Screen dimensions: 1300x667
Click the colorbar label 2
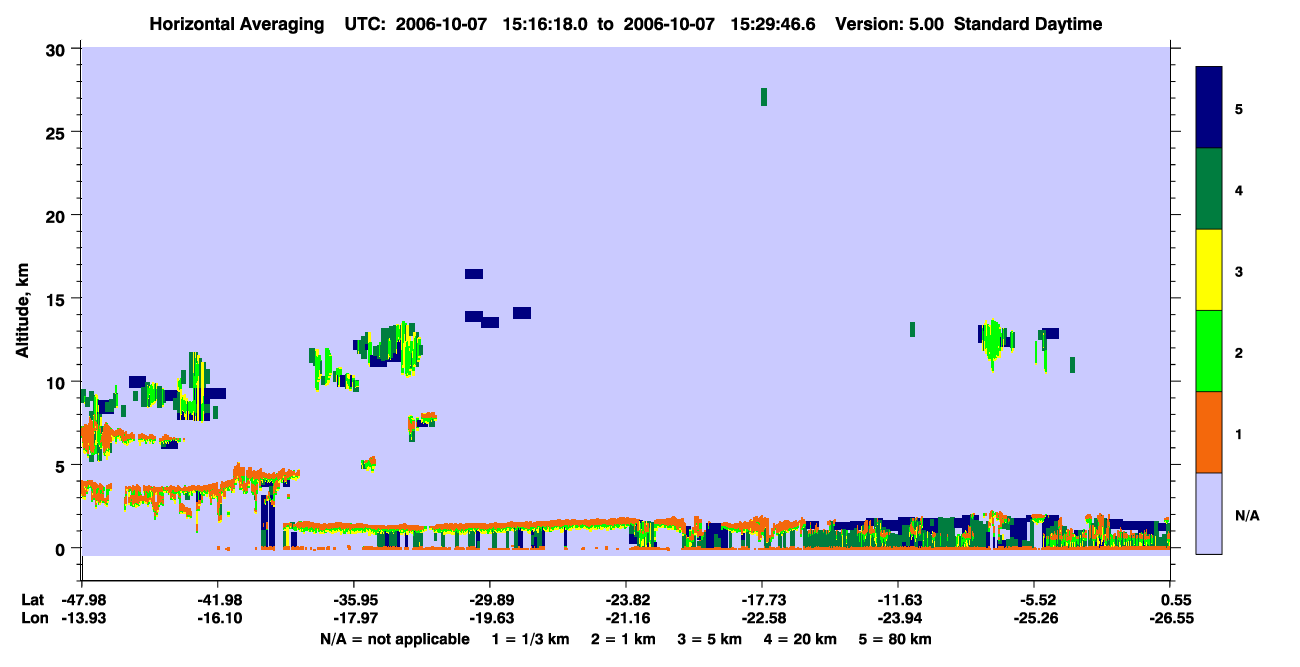pos(1239,352)
